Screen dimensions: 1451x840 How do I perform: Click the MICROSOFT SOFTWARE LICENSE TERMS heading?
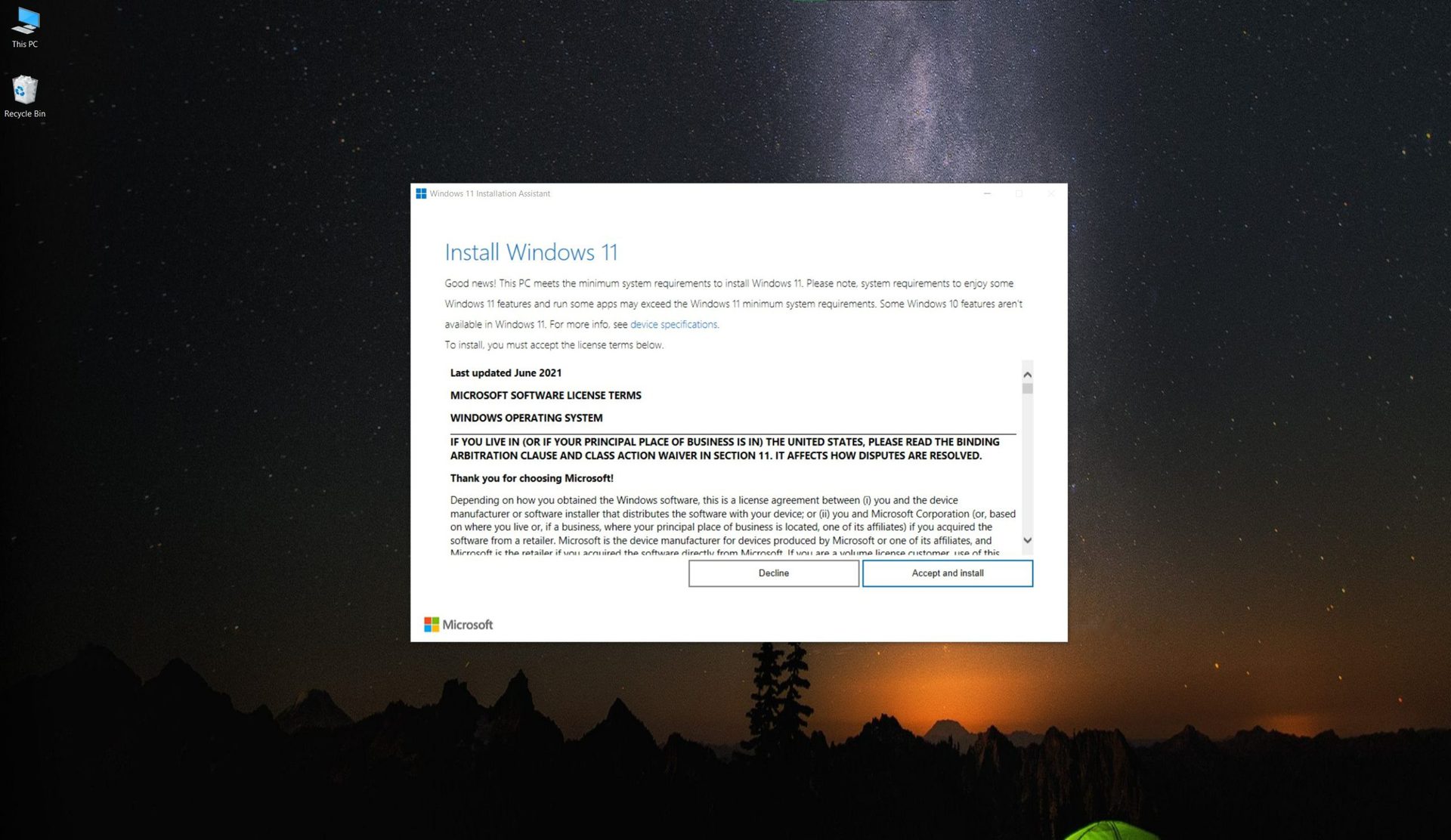[x=545, y=394]
